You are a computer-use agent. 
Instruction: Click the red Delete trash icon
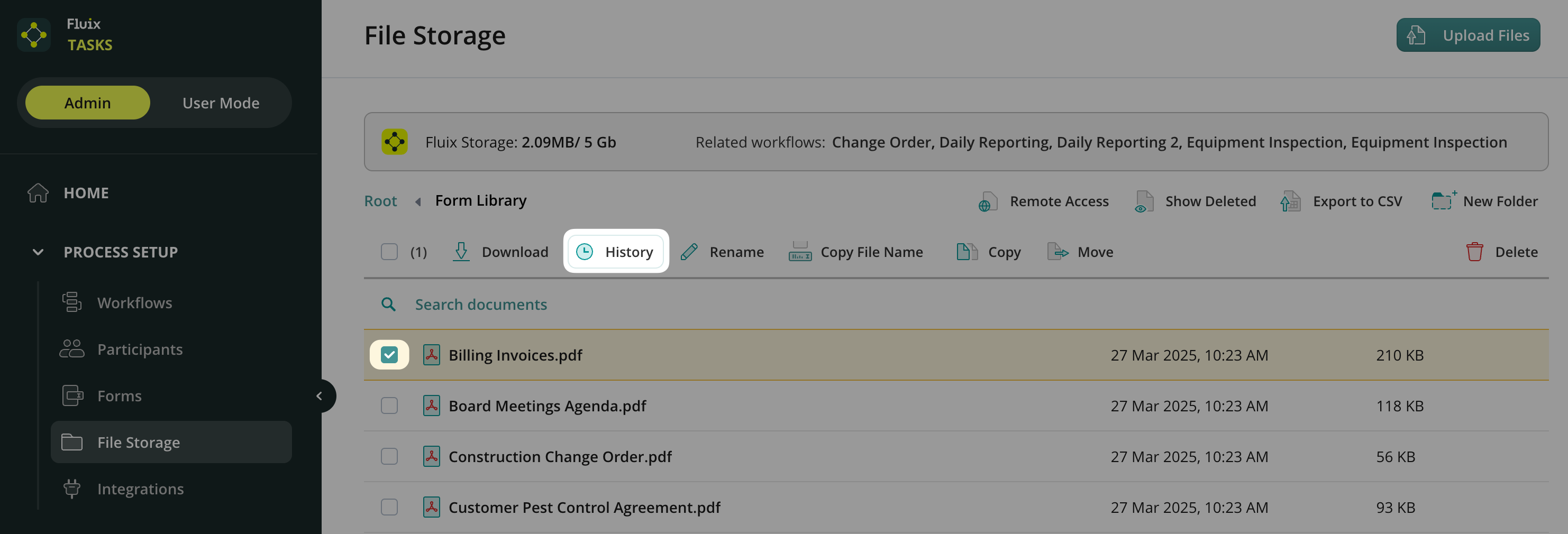(1474, 252)
